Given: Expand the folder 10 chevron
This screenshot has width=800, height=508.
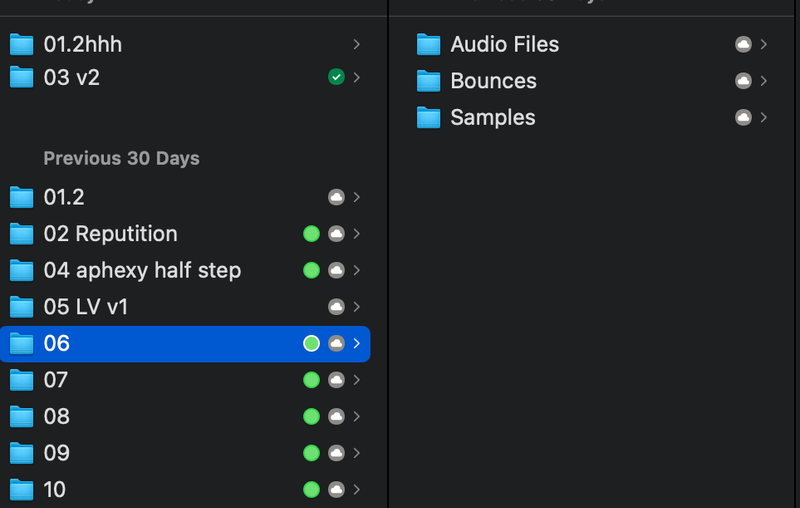Looking at the screenshot, I should tap(357, 490).
